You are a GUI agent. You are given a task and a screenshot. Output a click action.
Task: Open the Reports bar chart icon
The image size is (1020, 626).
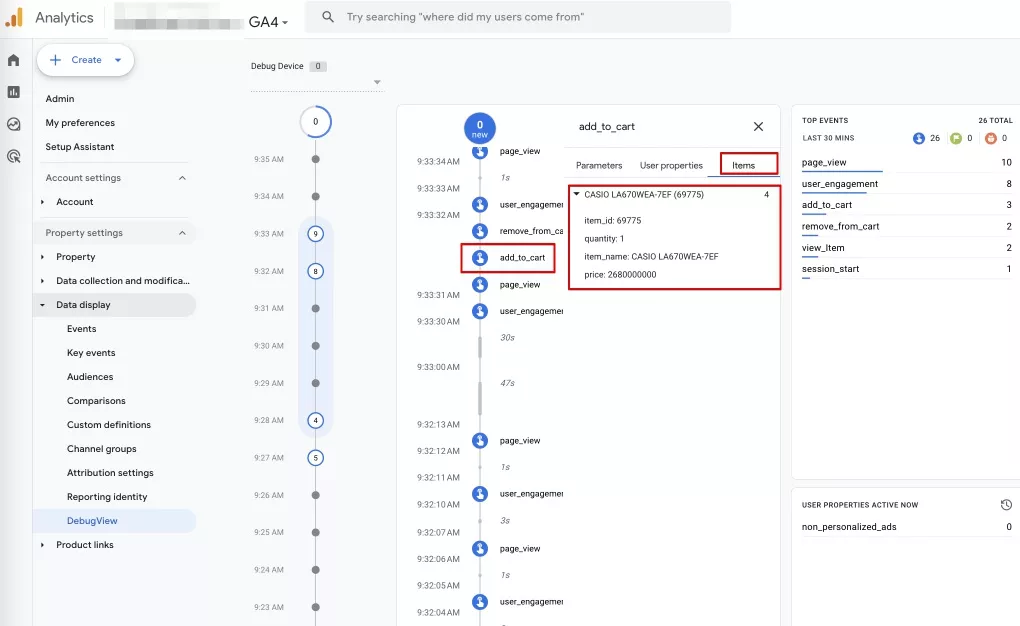(x=14, y=92)
